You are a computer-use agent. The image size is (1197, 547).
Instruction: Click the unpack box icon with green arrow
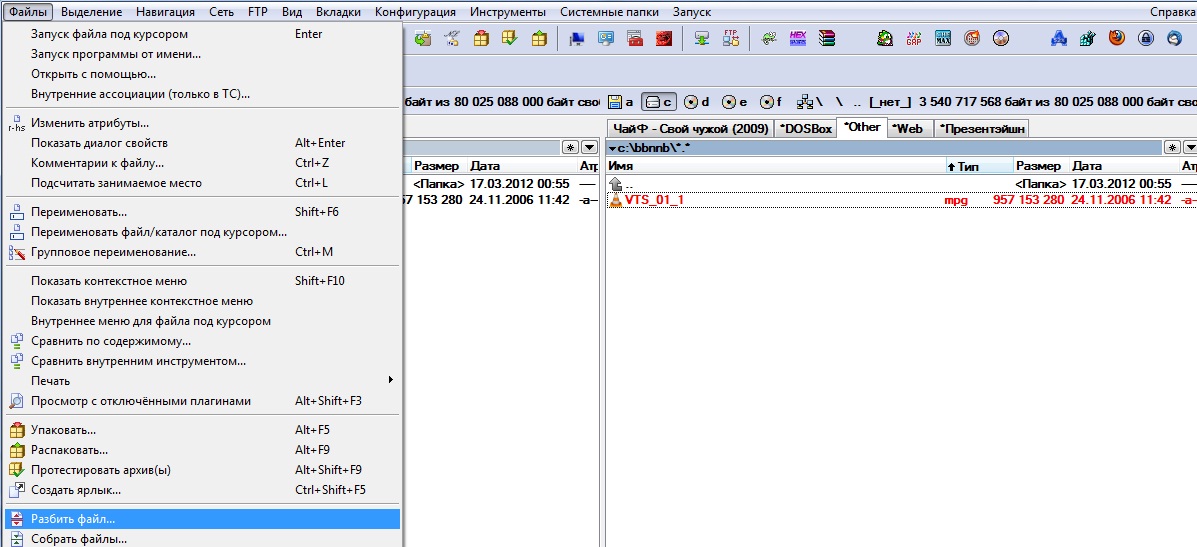tap(539, 38)
